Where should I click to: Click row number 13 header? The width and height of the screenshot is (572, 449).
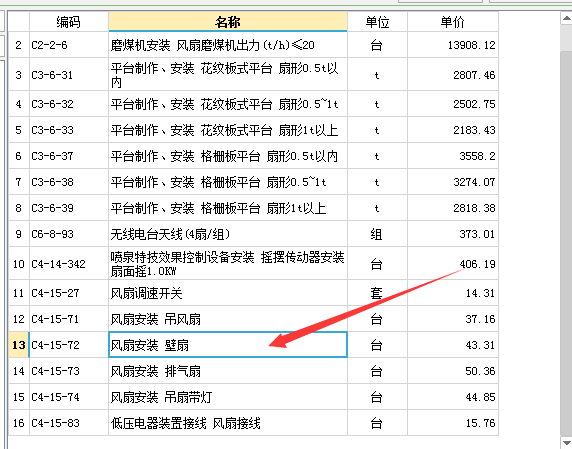[19, 345]
